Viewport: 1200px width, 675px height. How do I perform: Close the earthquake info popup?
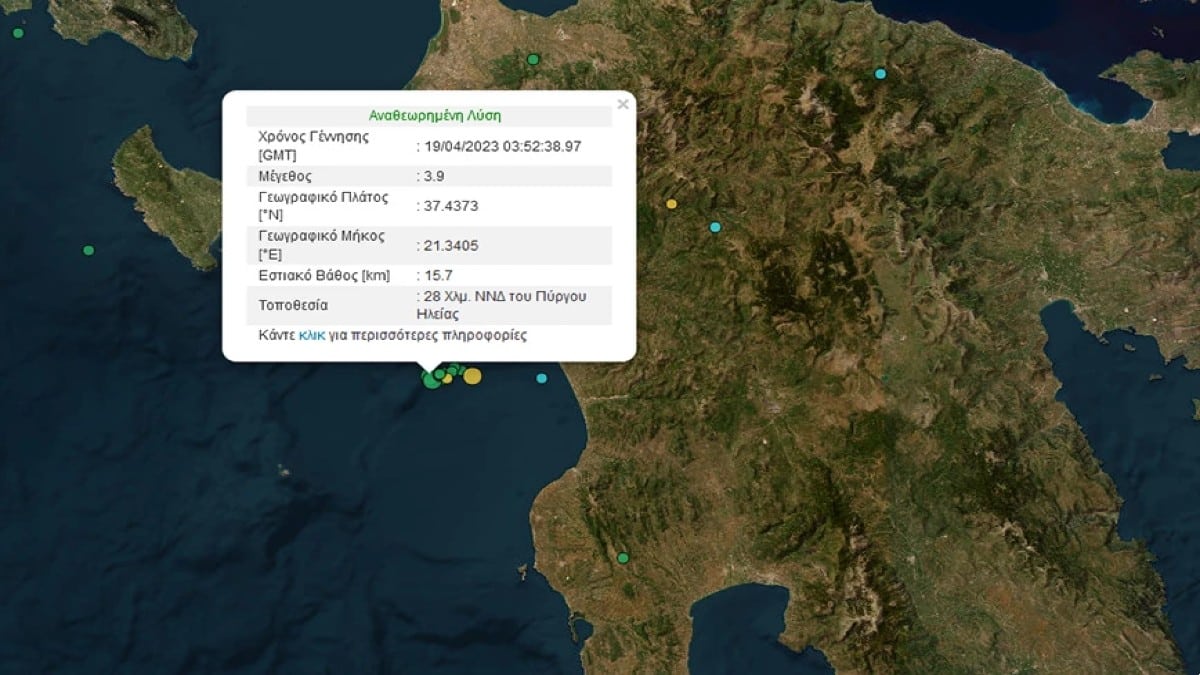coord(623,104)
